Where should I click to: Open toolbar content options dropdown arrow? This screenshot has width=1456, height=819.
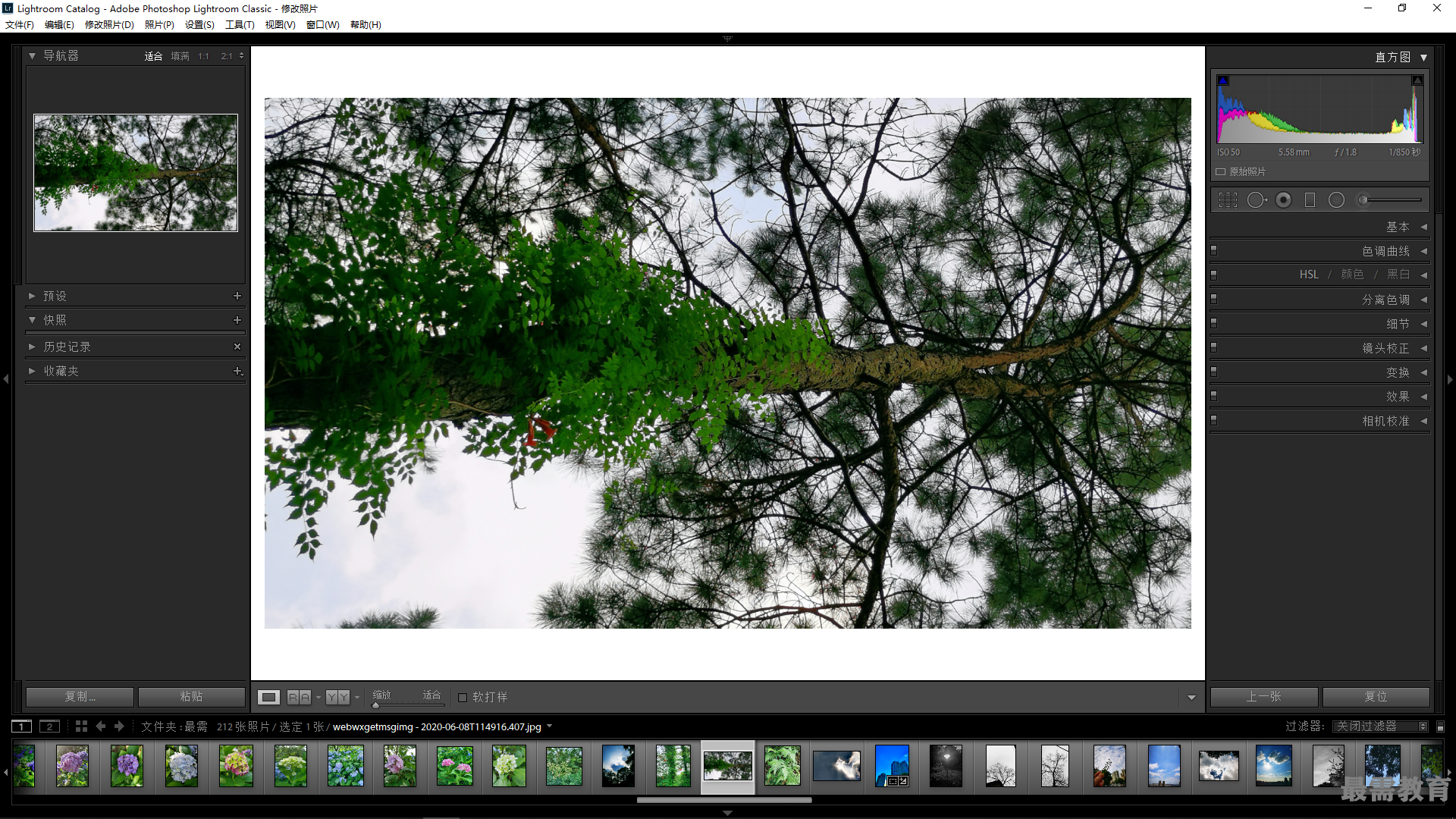point(1191,698)
